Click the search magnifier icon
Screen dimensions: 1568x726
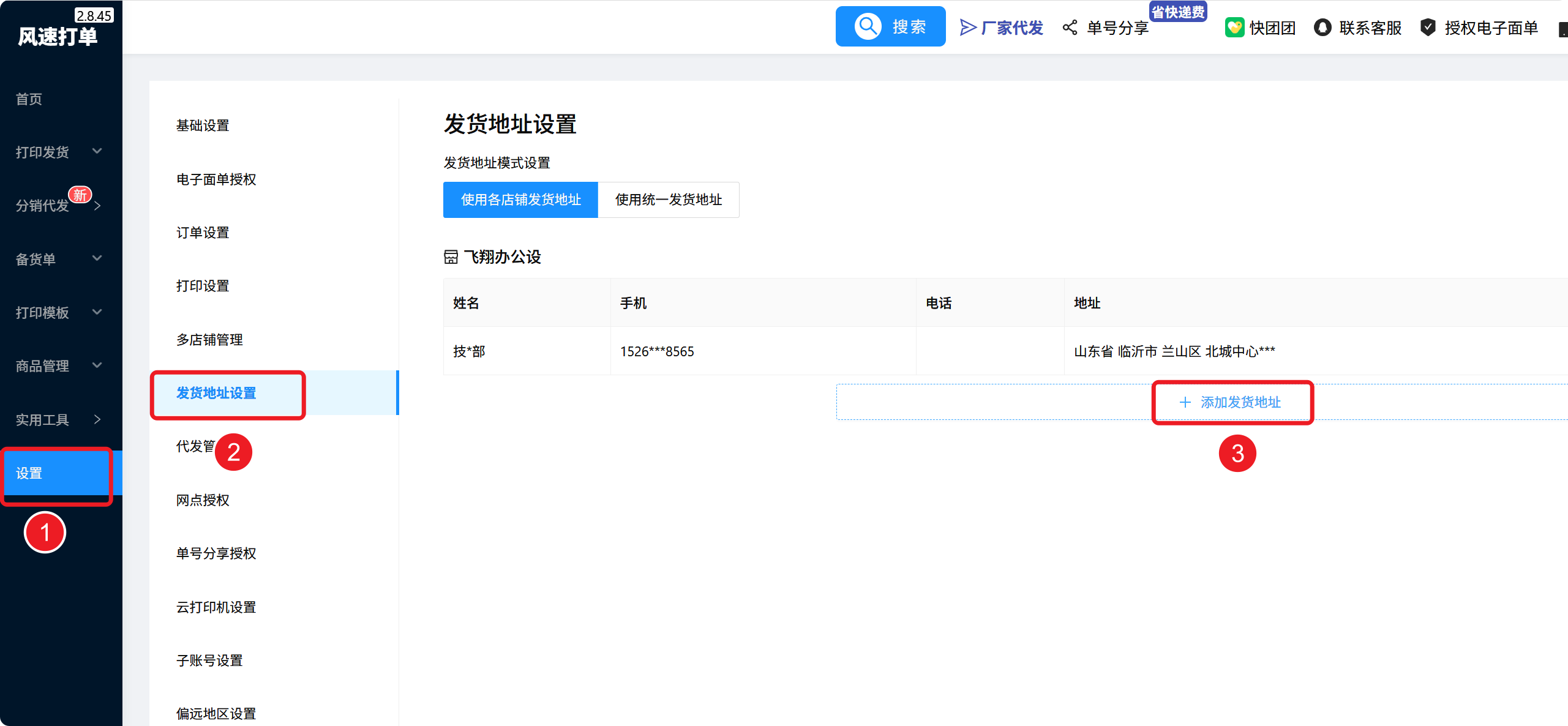pos(868,26)
